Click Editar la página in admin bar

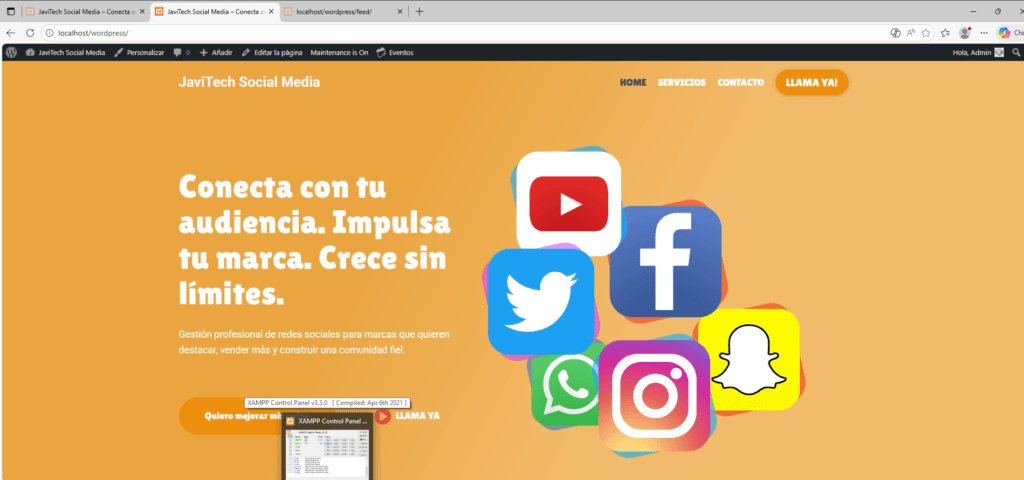(272, 52)
